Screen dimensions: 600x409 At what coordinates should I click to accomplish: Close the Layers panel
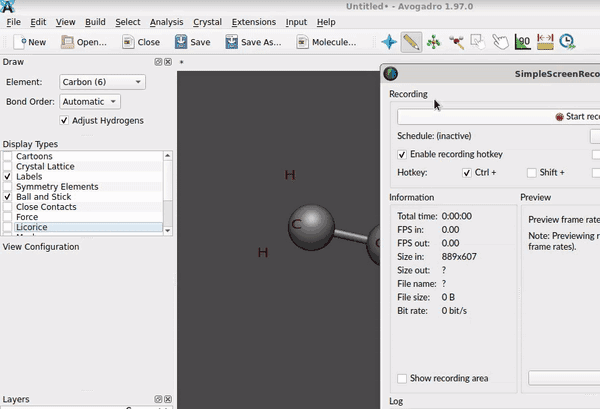point(168,399)
